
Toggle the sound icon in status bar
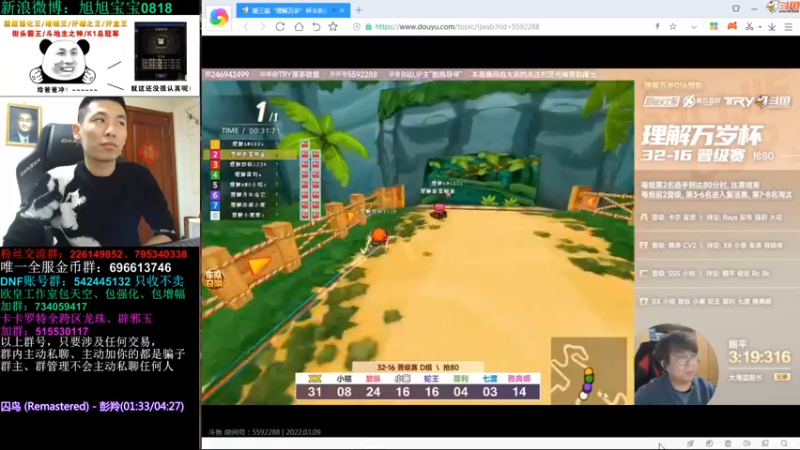coord(747,444)
